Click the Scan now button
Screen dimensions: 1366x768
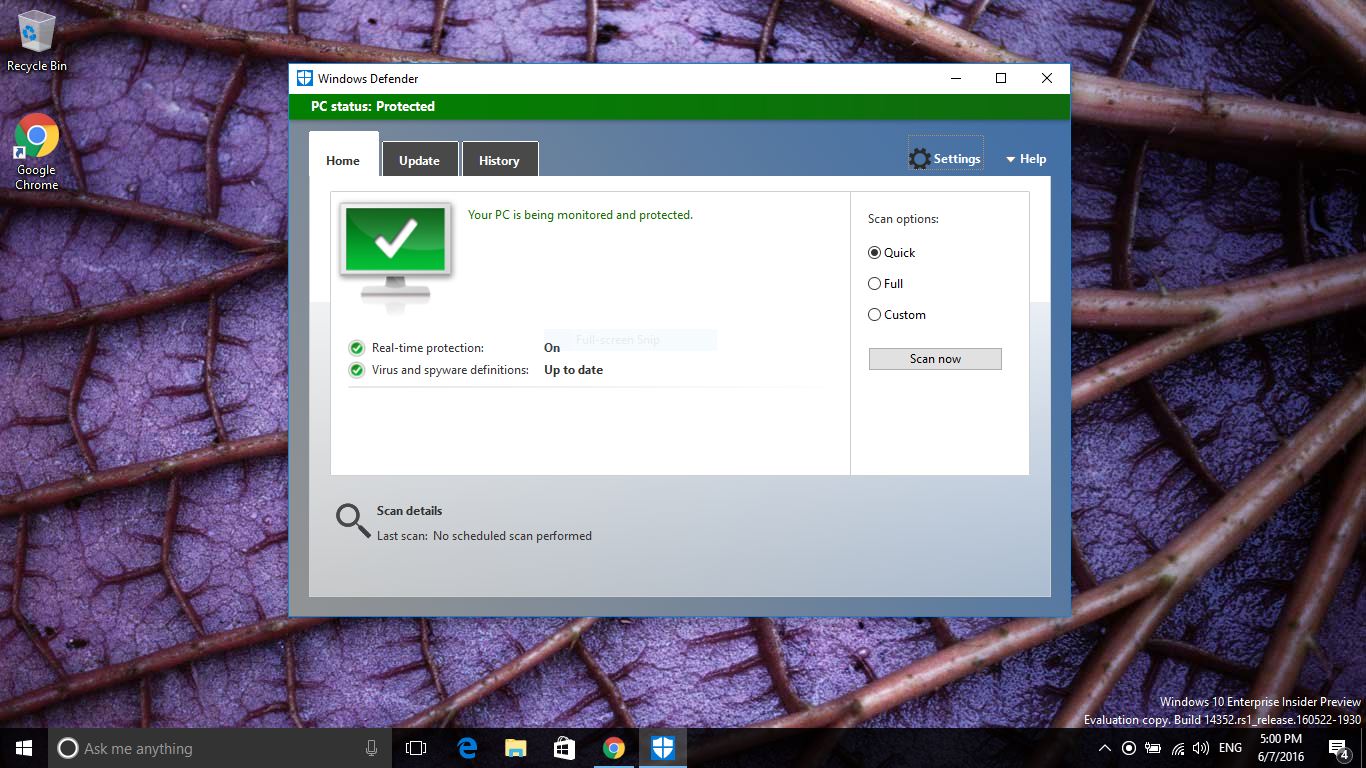(934, 358)
